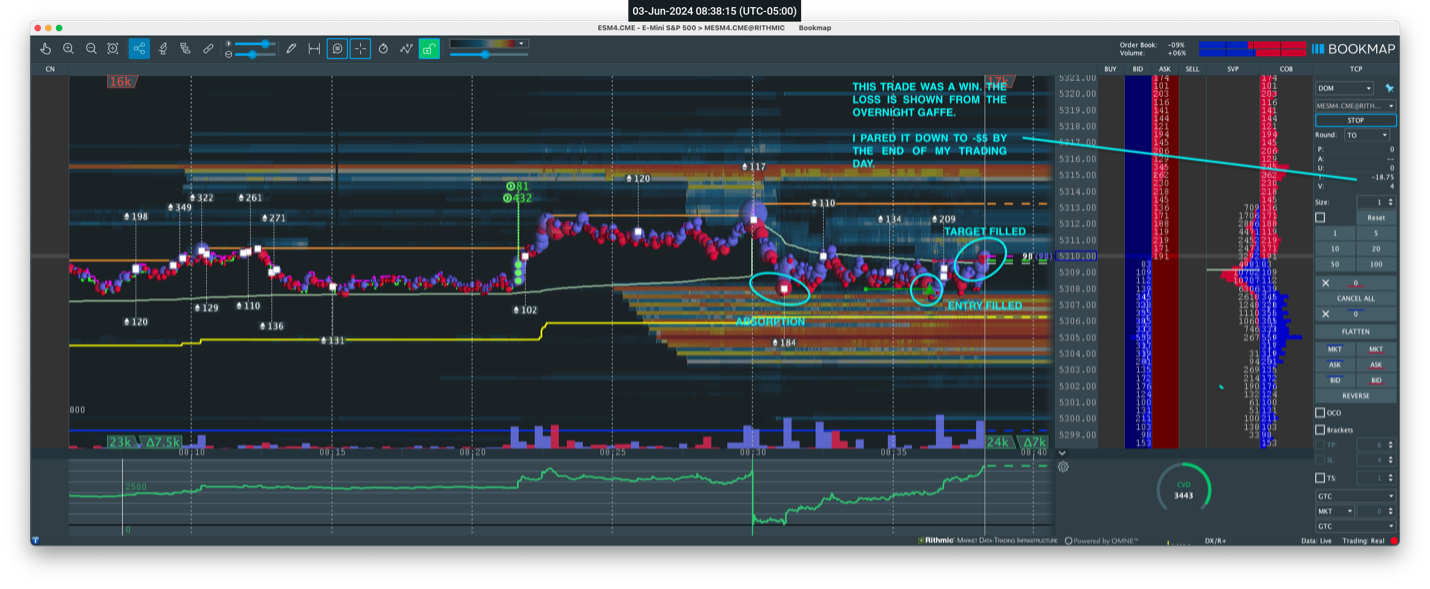Enable the OCO checkbox
The height and width of the screenshot is (589, 1430).
(1320, 412)
